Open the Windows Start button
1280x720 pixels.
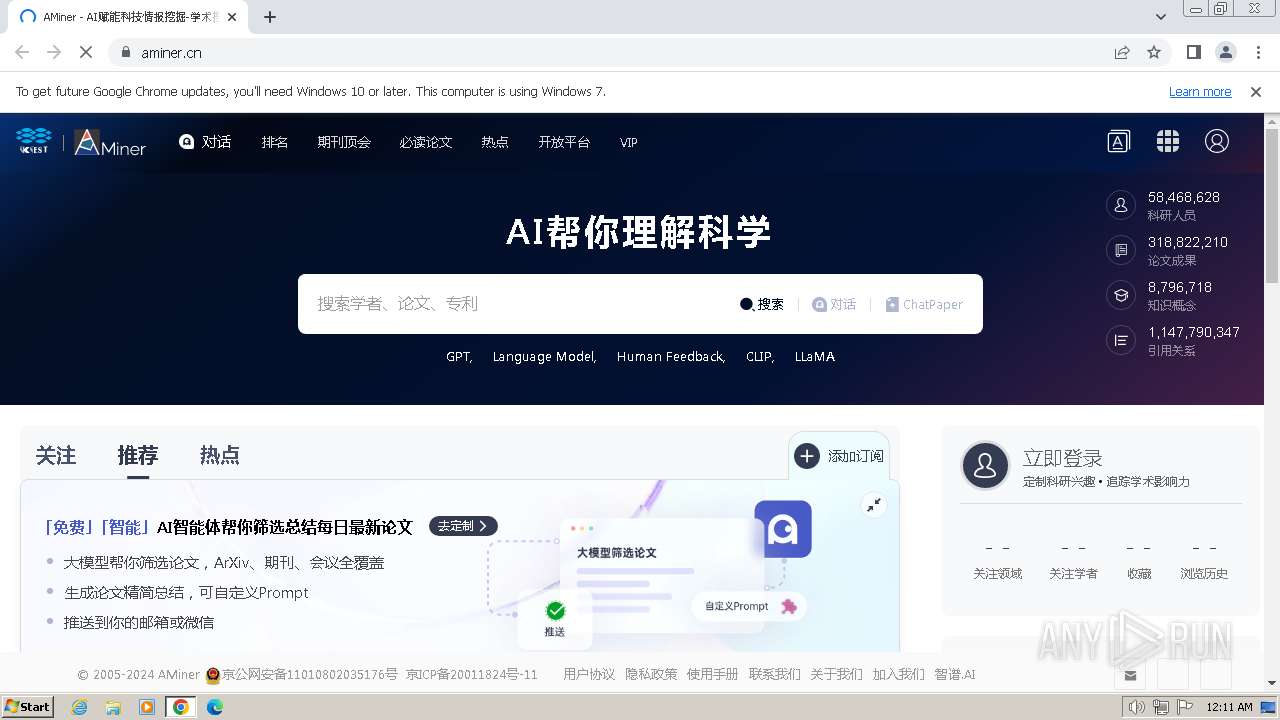(27, 706)
